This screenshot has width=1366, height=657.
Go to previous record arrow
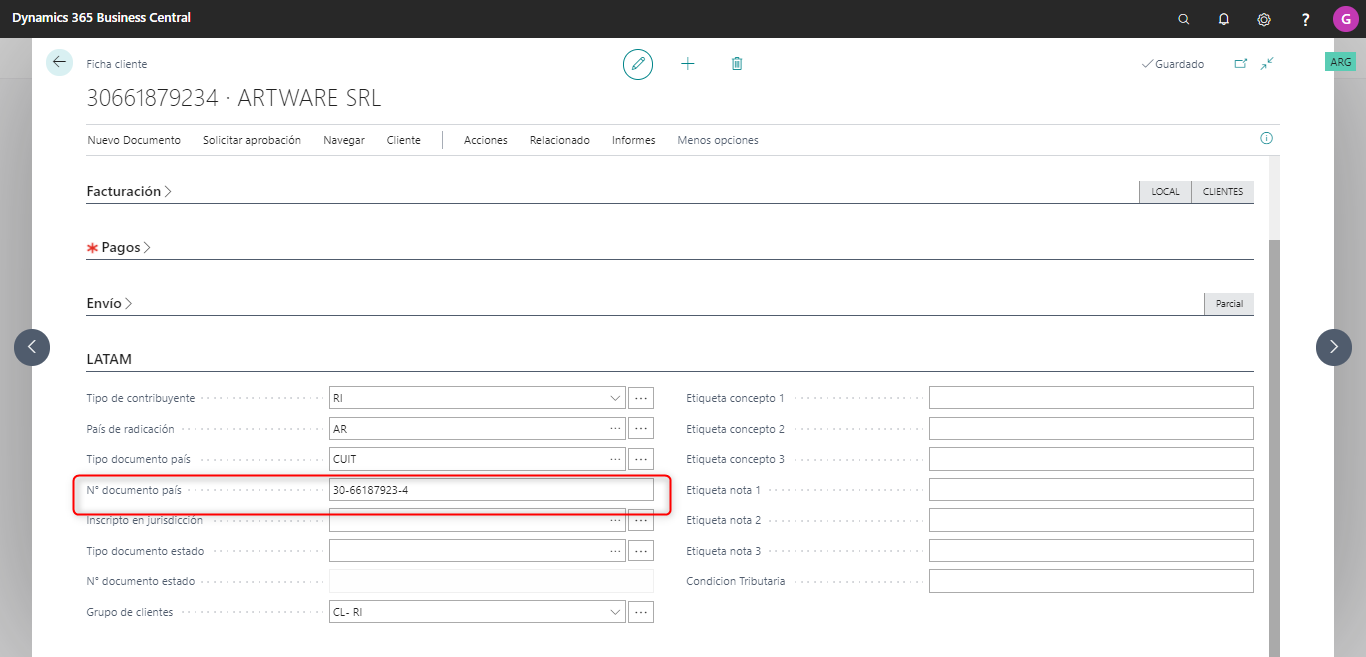32,347
